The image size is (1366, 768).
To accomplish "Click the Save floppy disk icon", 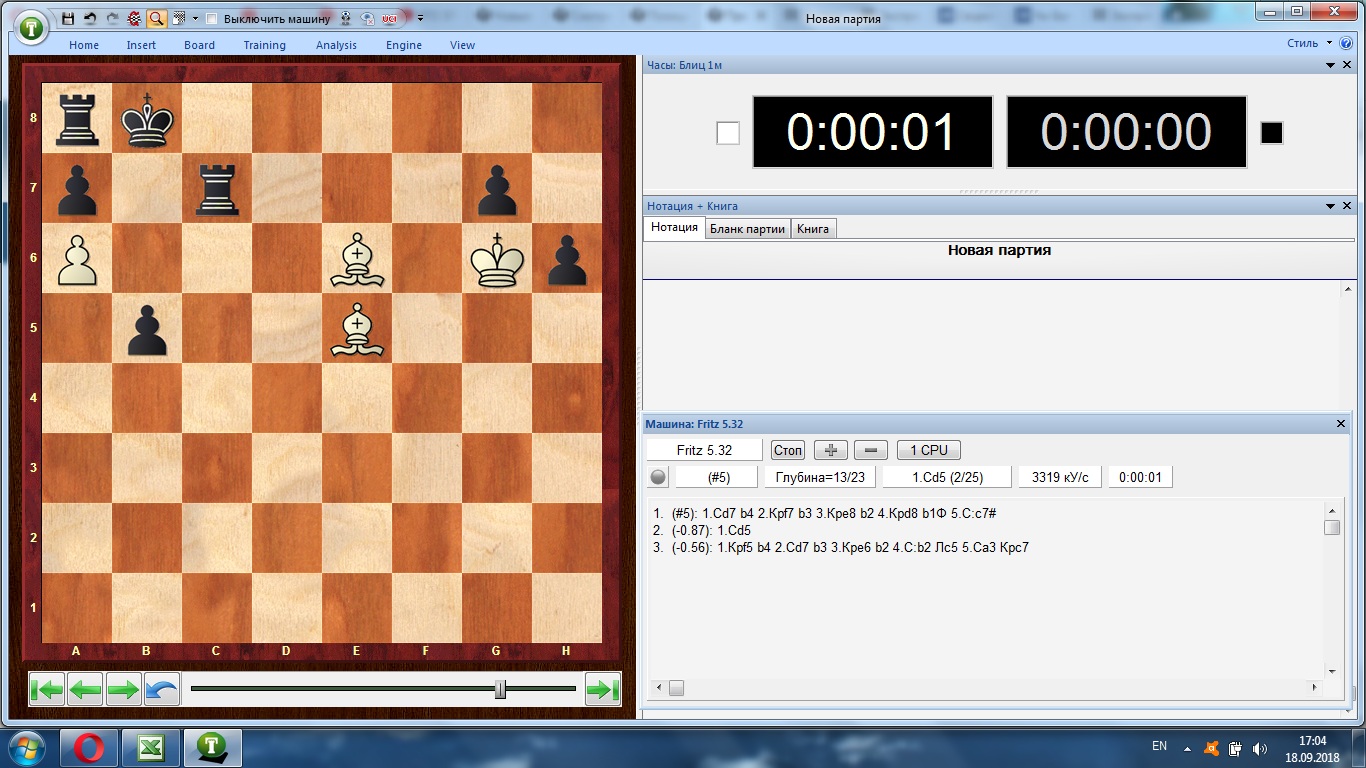I will pos(68,18).
